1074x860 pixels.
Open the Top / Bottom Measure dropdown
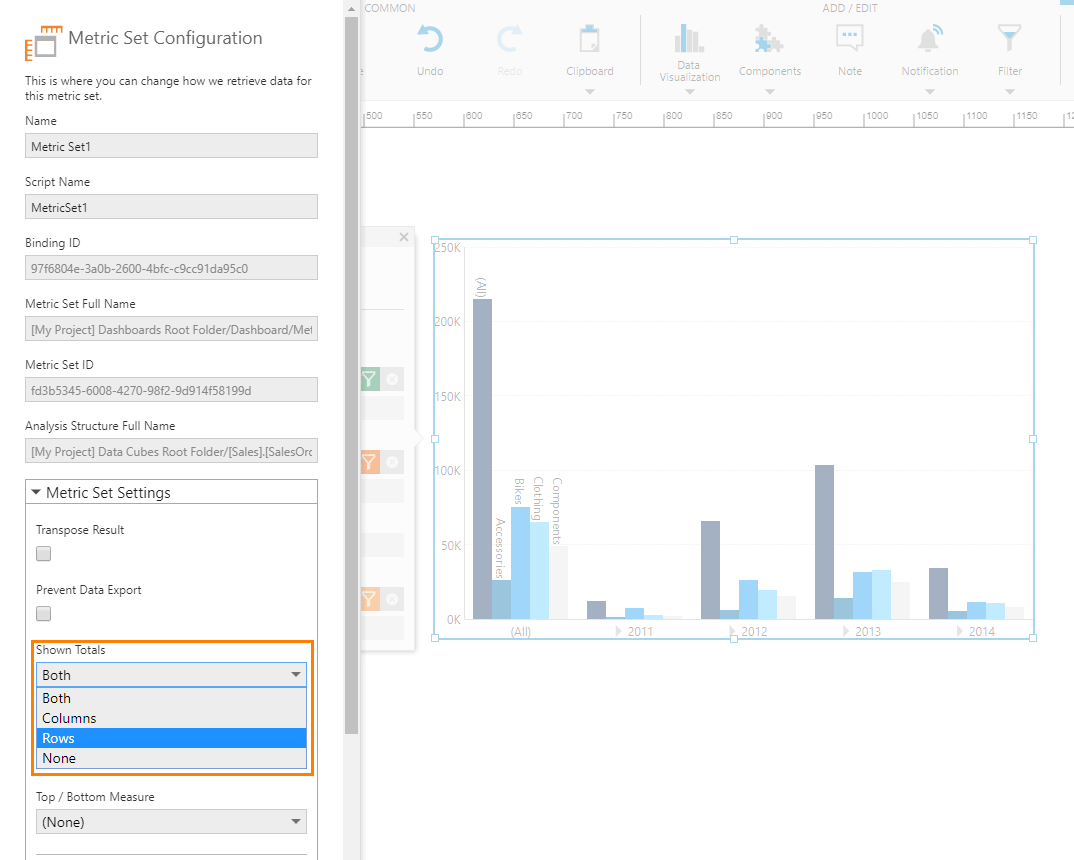(x=171, y=821)
